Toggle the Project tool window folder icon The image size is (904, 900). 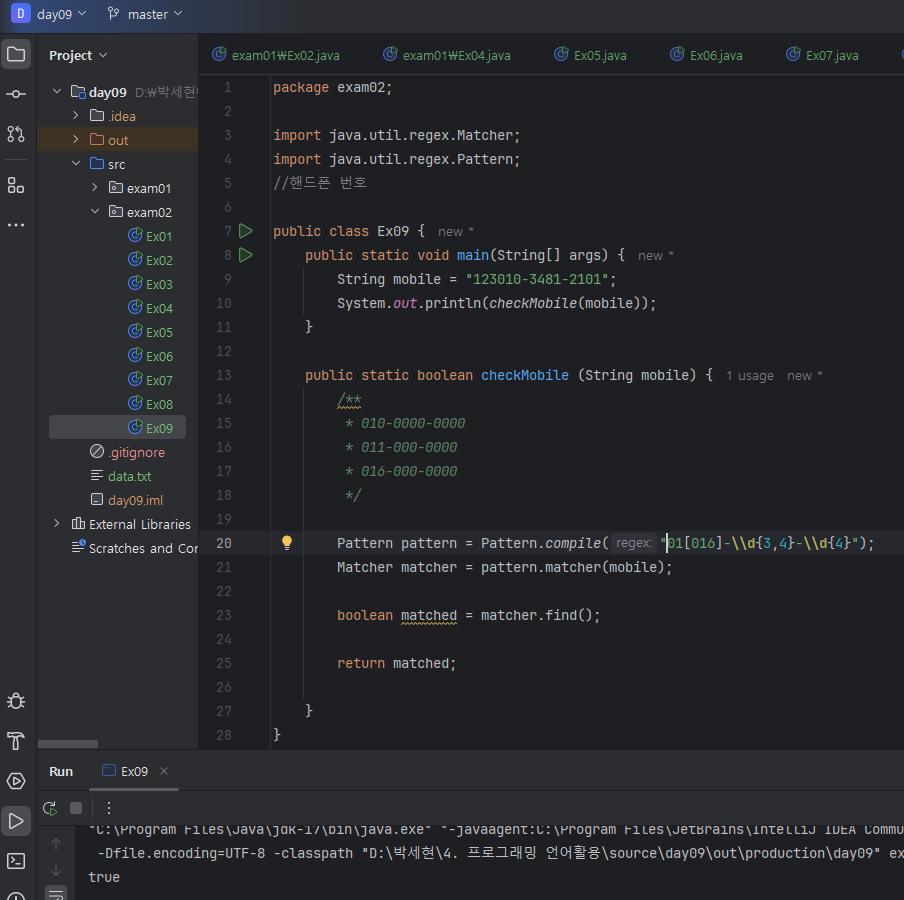coord(16,54)
